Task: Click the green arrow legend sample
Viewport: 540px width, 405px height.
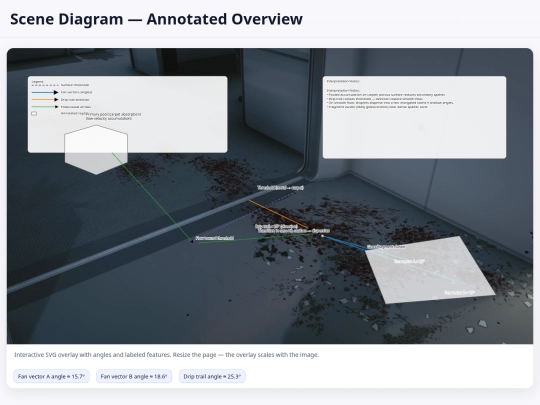Action: pyautogui.click(x=45, y=107)
